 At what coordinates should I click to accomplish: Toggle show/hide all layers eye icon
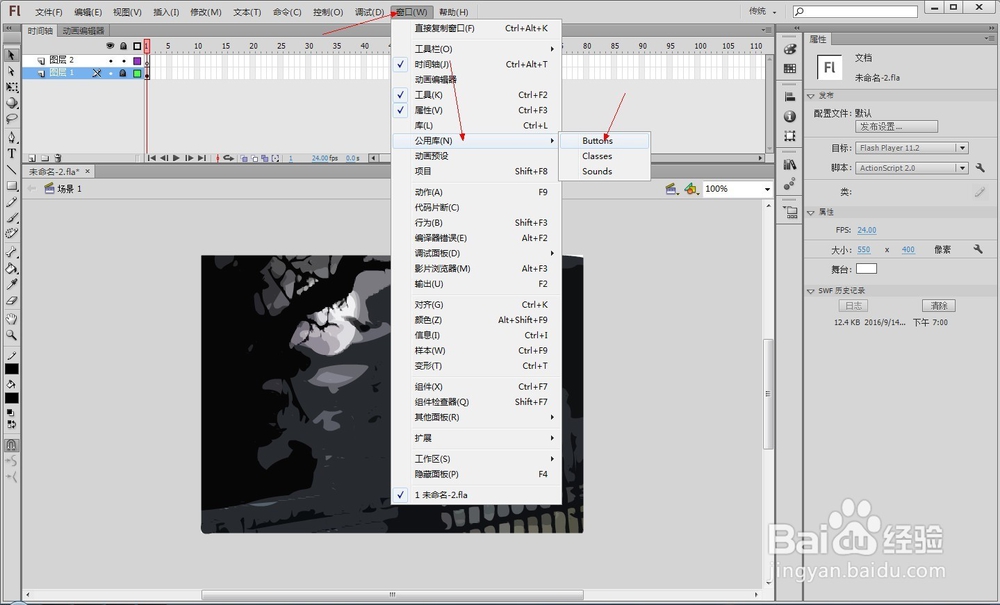click(x=110, y=46)
